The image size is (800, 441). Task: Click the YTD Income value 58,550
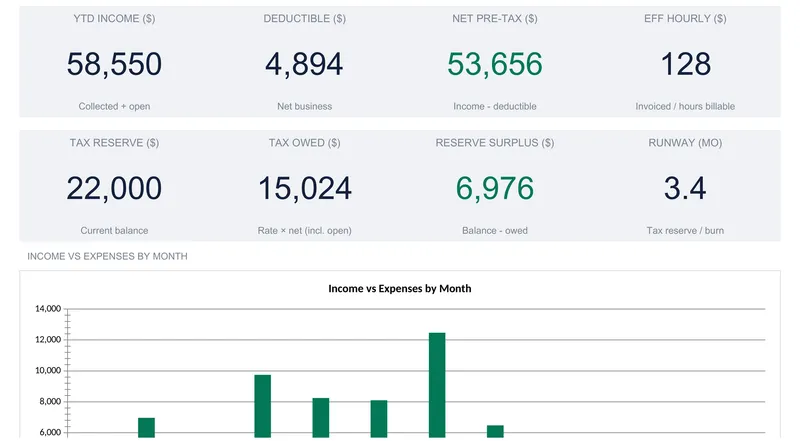[114, 64]
